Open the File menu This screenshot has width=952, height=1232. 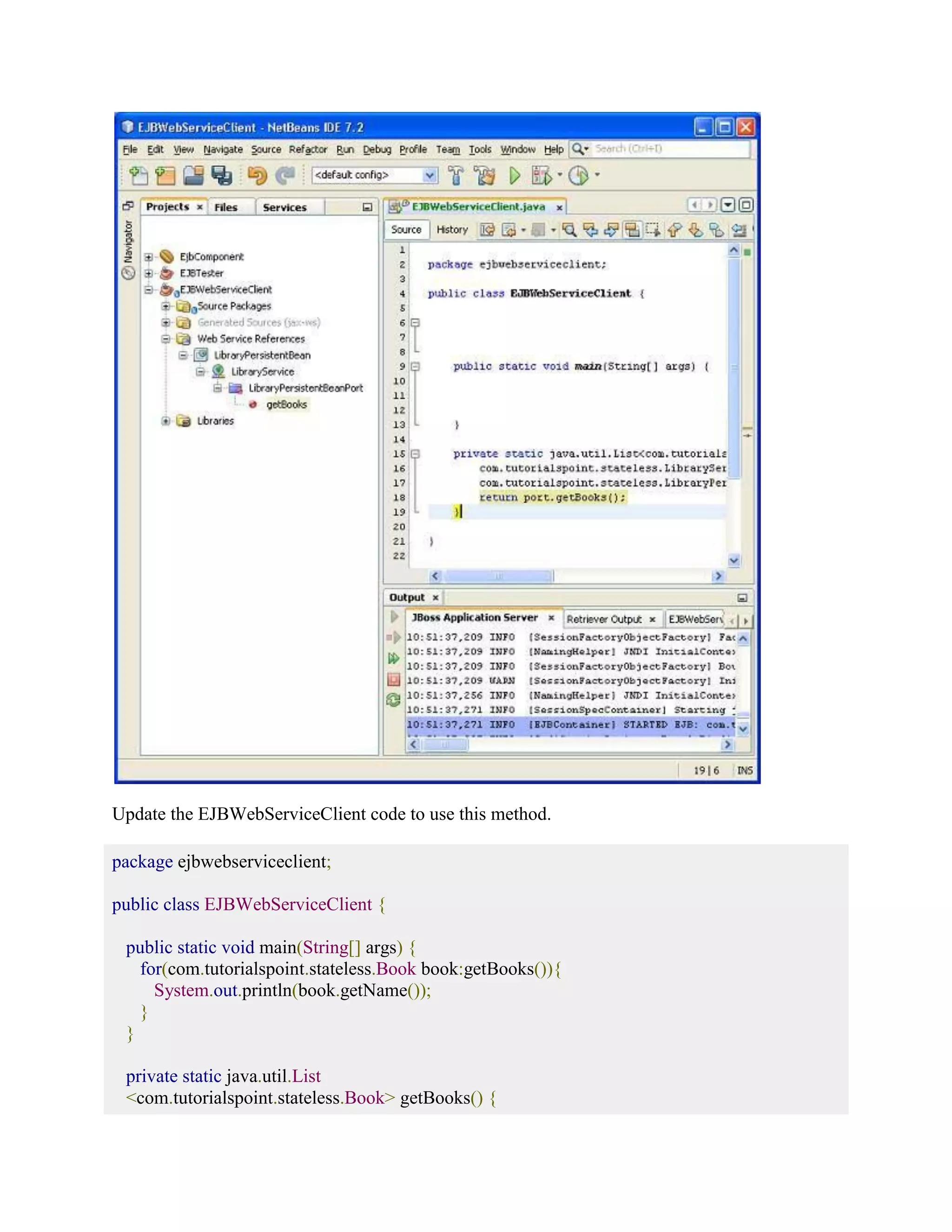(130, 150)
